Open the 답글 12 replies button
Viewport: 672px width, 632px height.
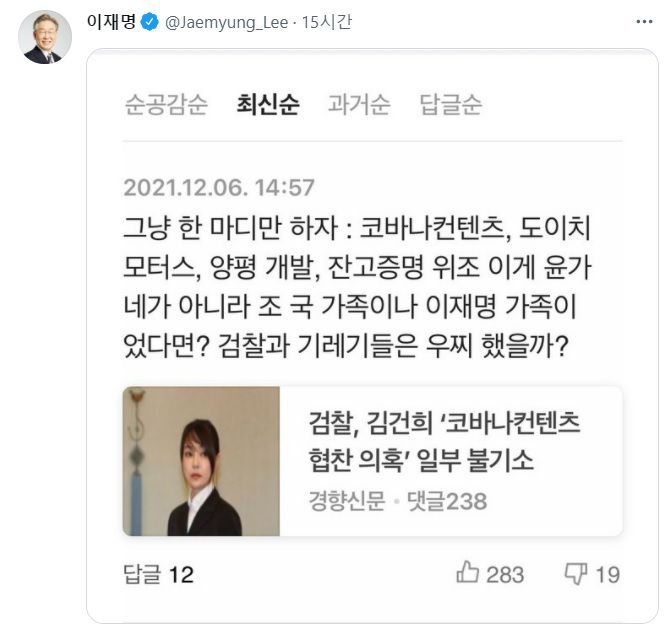point(159,574)
